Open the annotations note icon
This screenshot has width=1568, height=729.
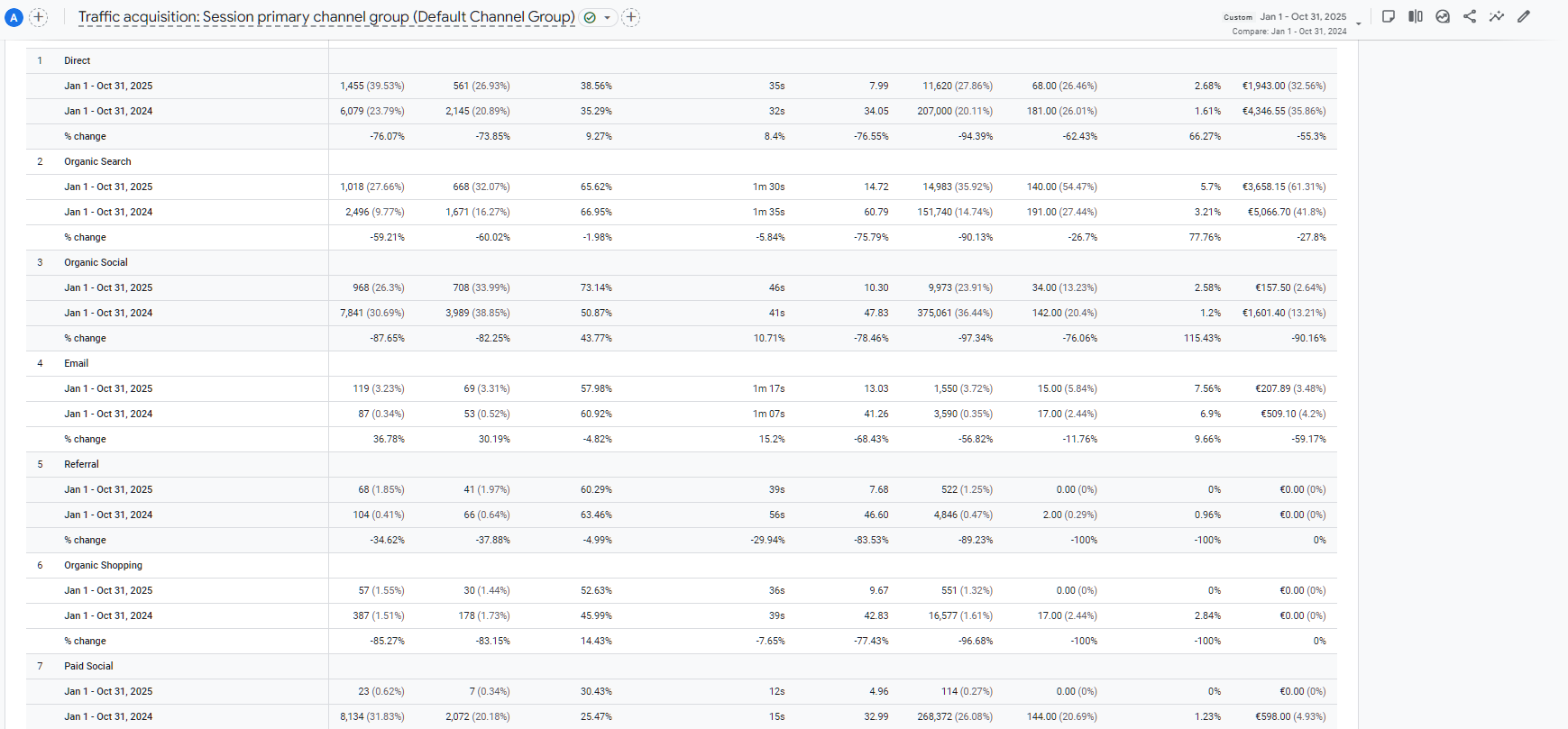1389,16
